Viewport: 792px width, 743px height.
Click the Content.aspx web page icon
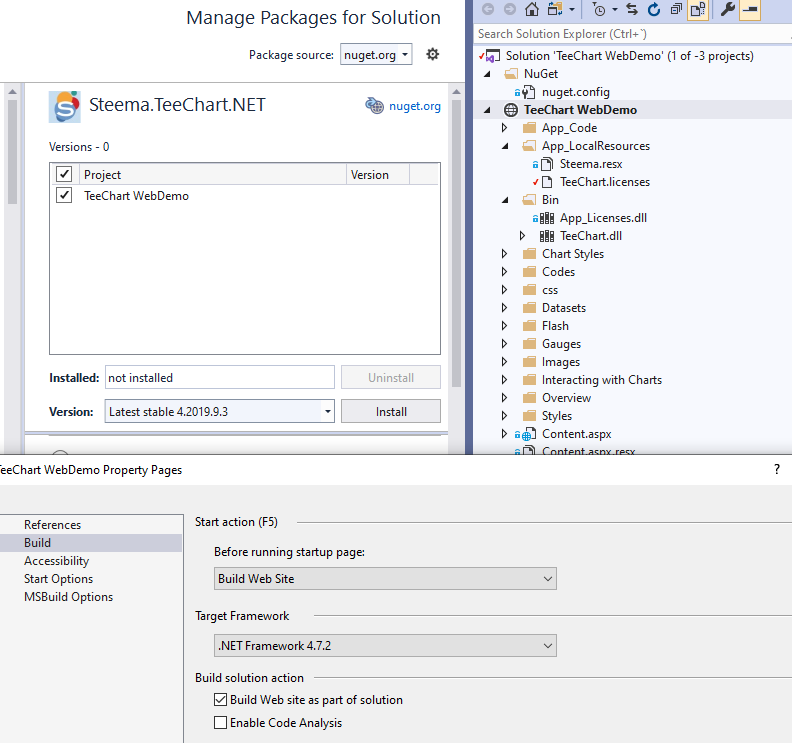point(528,434)
